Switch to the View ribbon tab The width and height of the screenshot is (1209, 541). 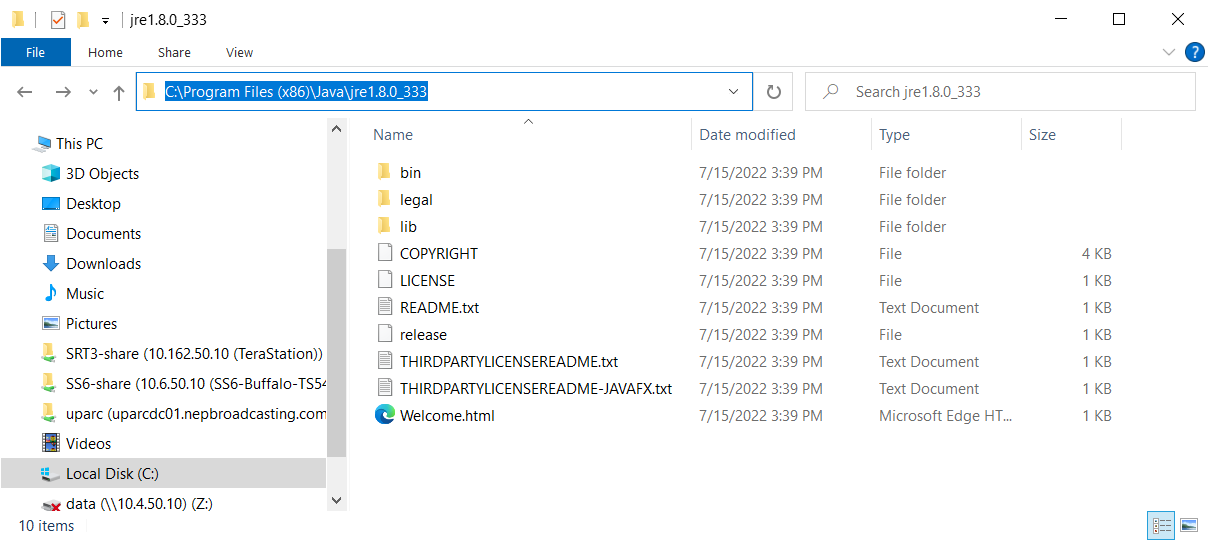240,52
